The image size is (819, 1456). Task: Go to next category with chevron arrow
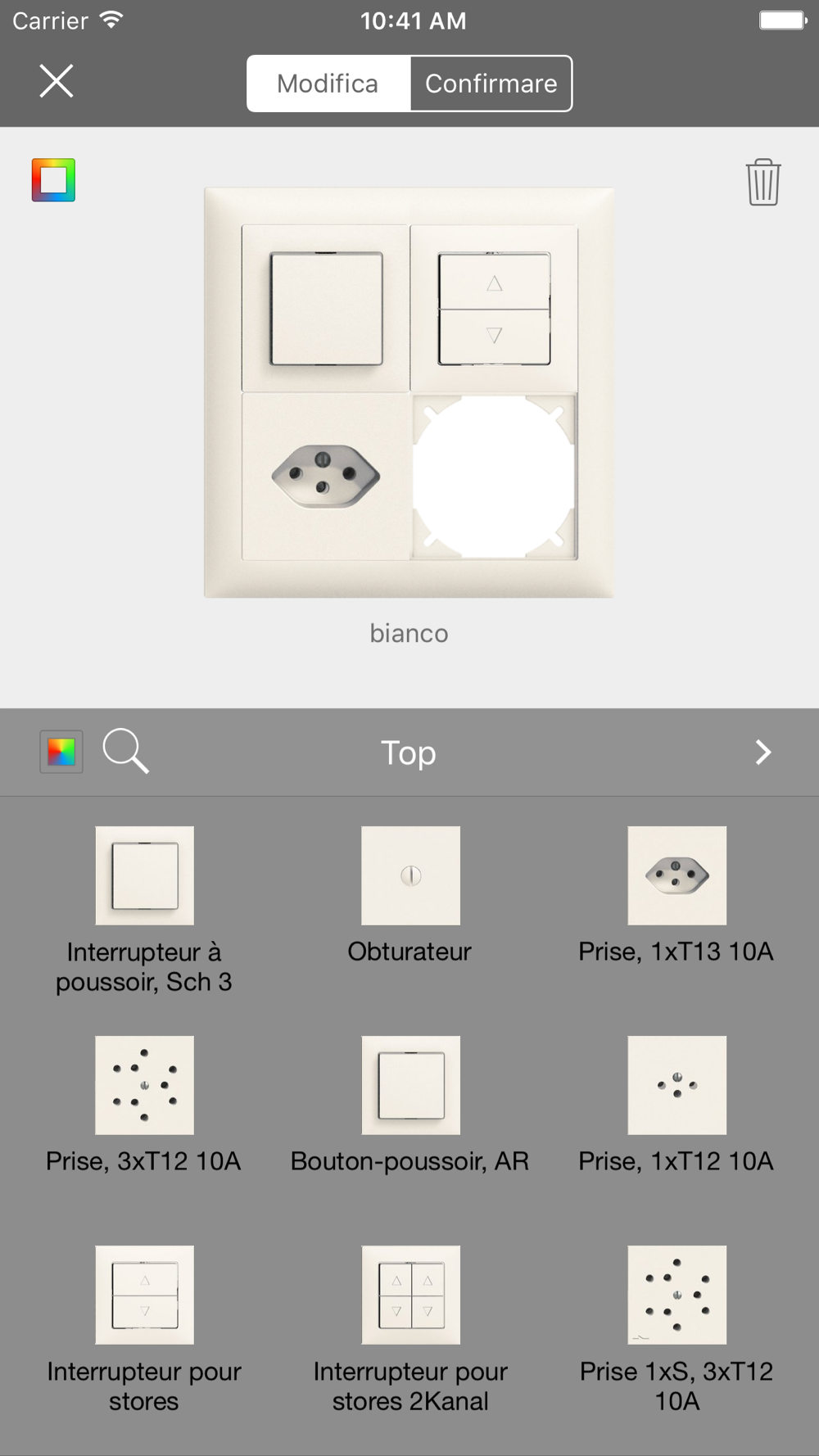(x=762, y=752)
